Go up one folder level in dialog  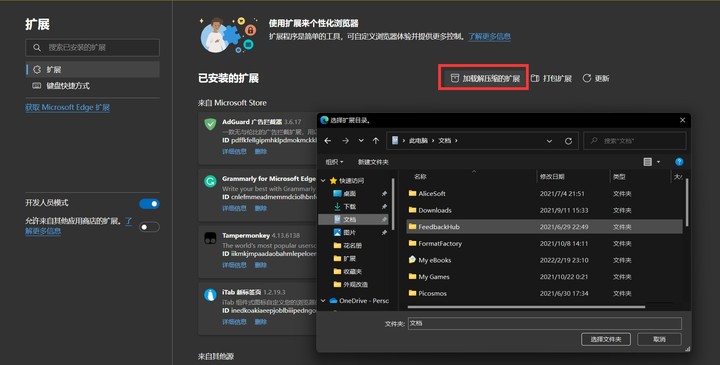376,141
